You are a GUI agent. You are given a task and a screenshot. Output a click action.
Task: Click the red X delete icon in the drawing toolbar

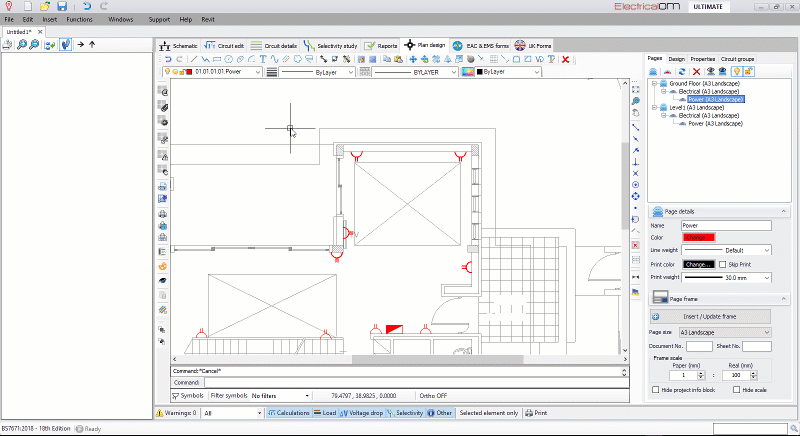point(565,59)
